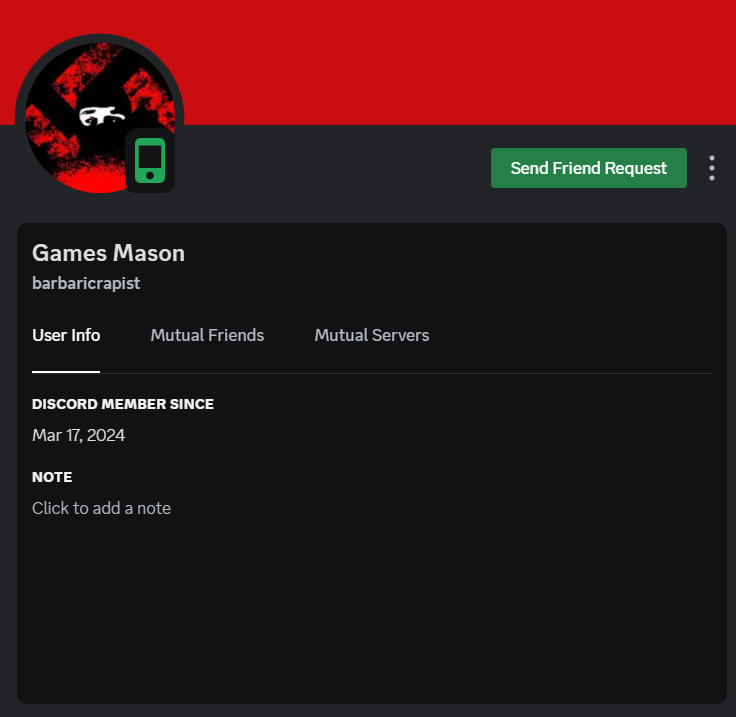The height and width of the screenshot is (717, 736).
Task: Switch to the Mutual Friends tab
Action: tap(207, 335)
